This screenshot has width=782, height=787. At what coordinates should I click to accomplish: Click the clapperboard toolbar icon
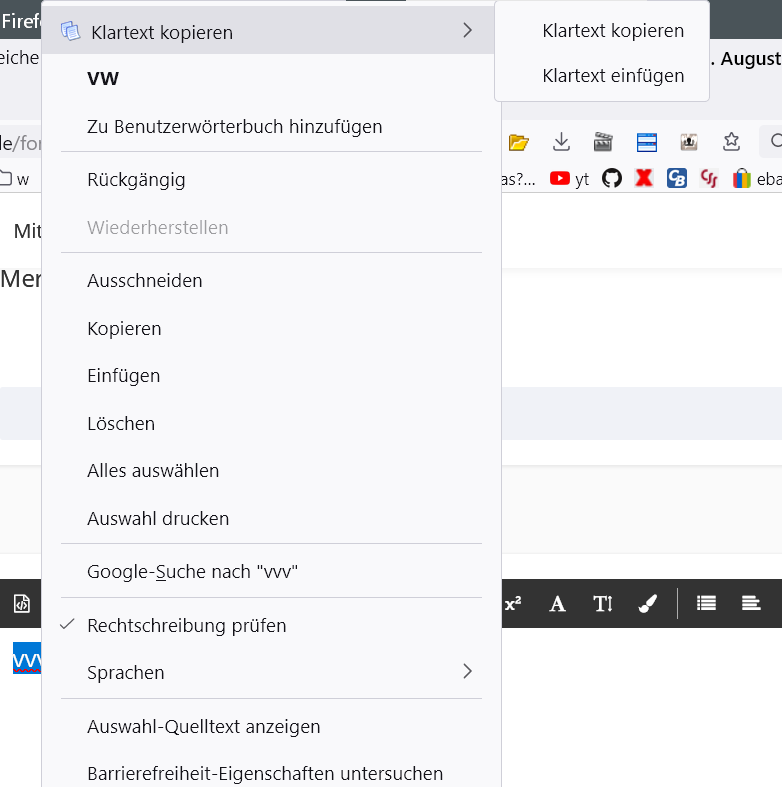(602, 142)
